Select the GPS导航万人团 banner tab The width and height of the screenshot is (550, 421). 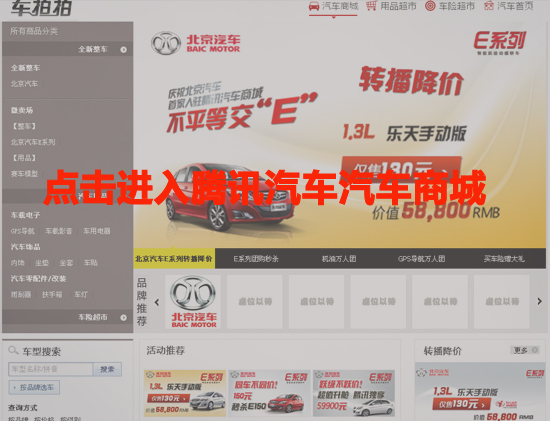point(422,259)
